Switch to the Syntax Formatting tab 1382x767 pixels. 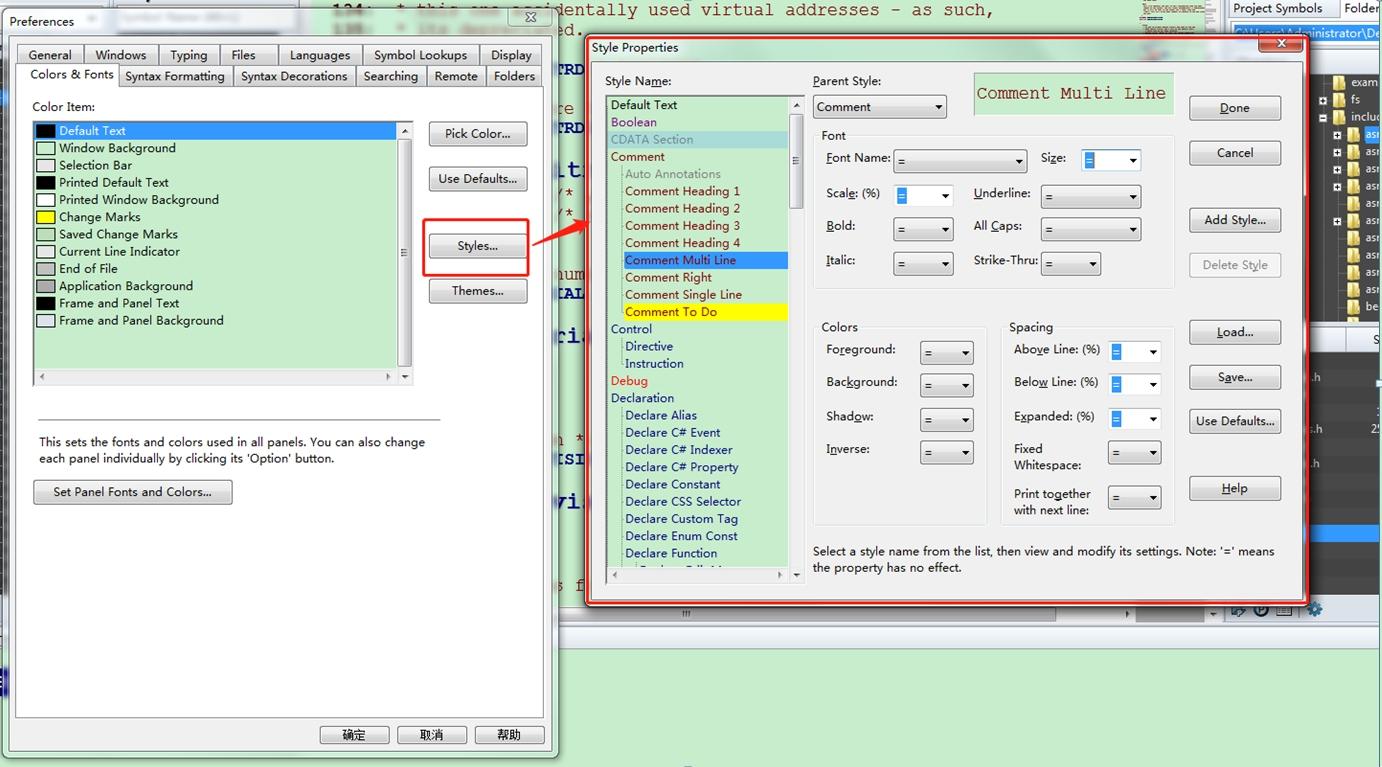175,76
